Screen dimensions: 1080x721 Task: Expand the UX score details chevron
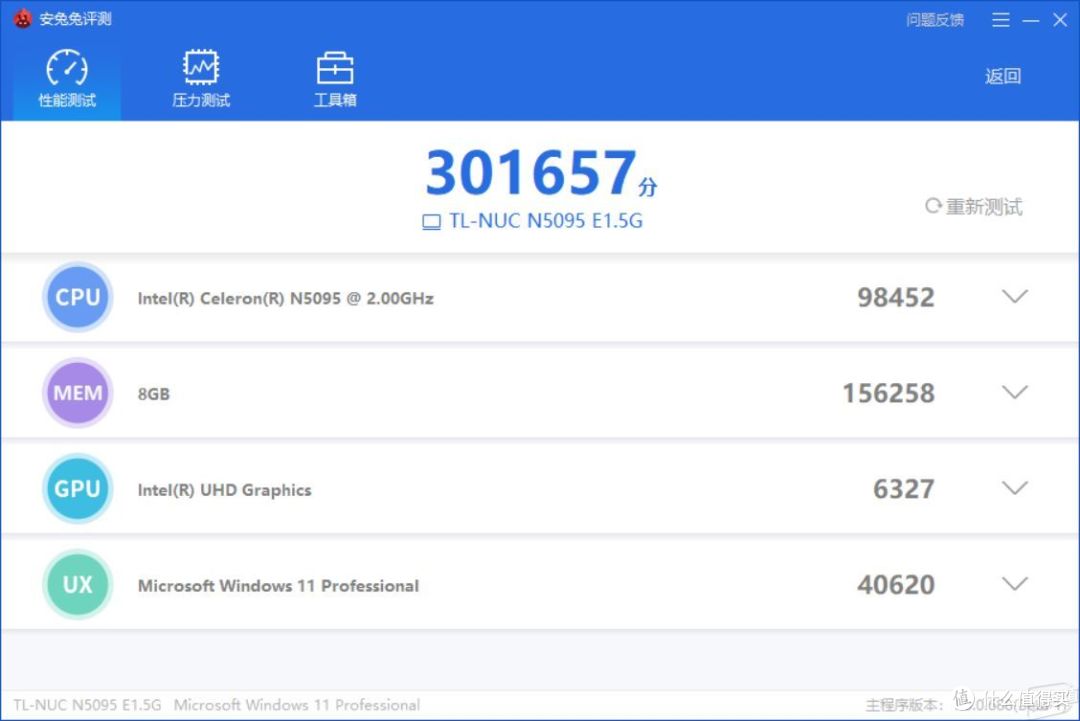pyautogui.click(x=1015, y=584)
